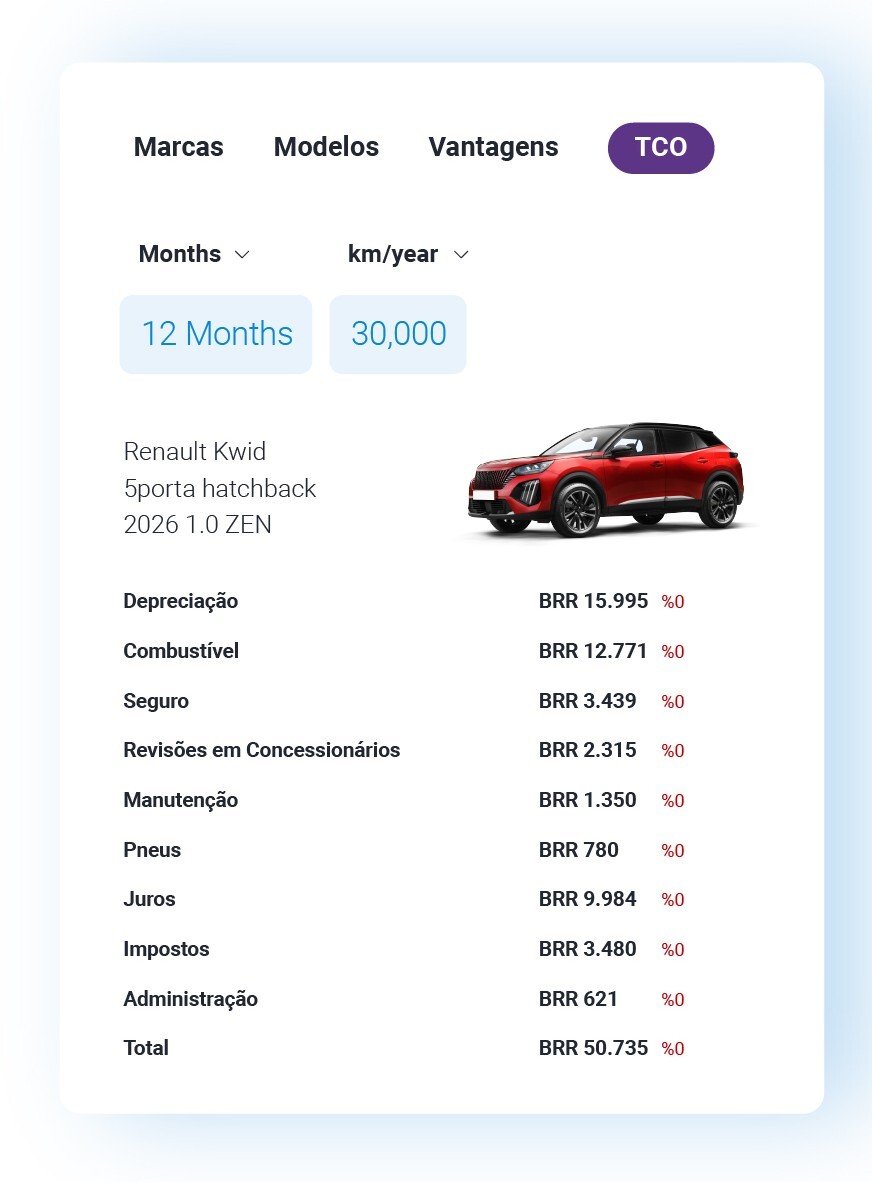The height and width of the screenshot is (1182, 872).
Task: Switch to the Modelos tab
Action: 326,147
